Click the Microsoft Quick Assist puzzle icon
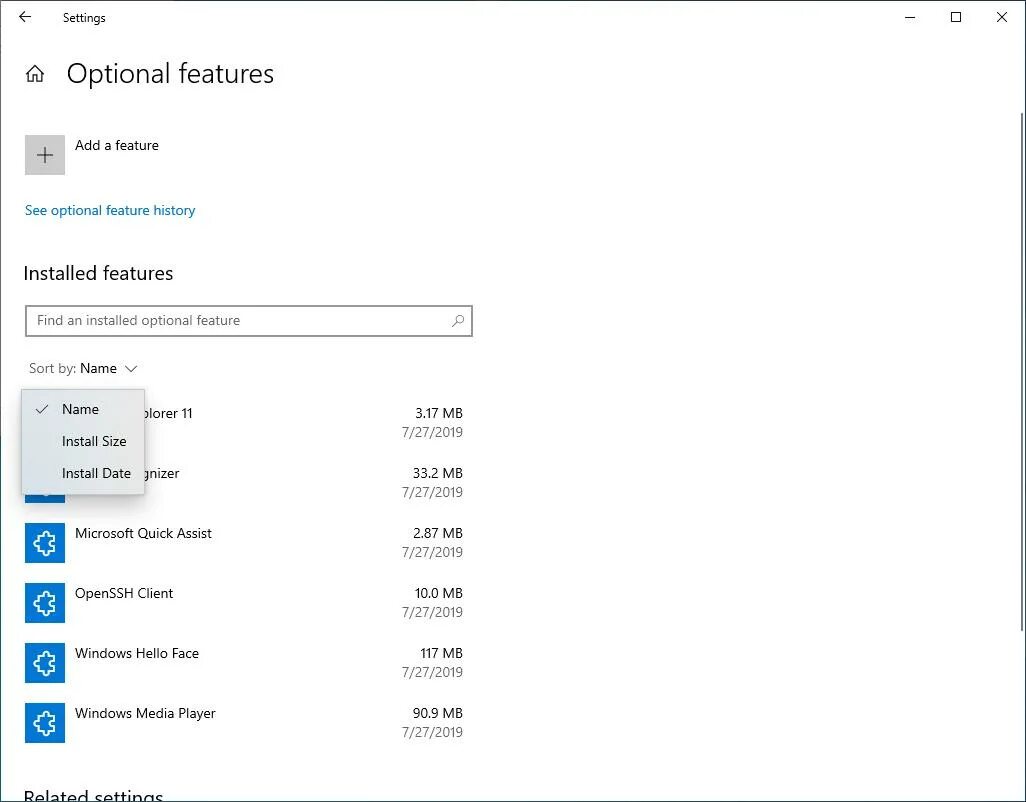The width and height of the screenshot is (1026, 802). [45, 543]
